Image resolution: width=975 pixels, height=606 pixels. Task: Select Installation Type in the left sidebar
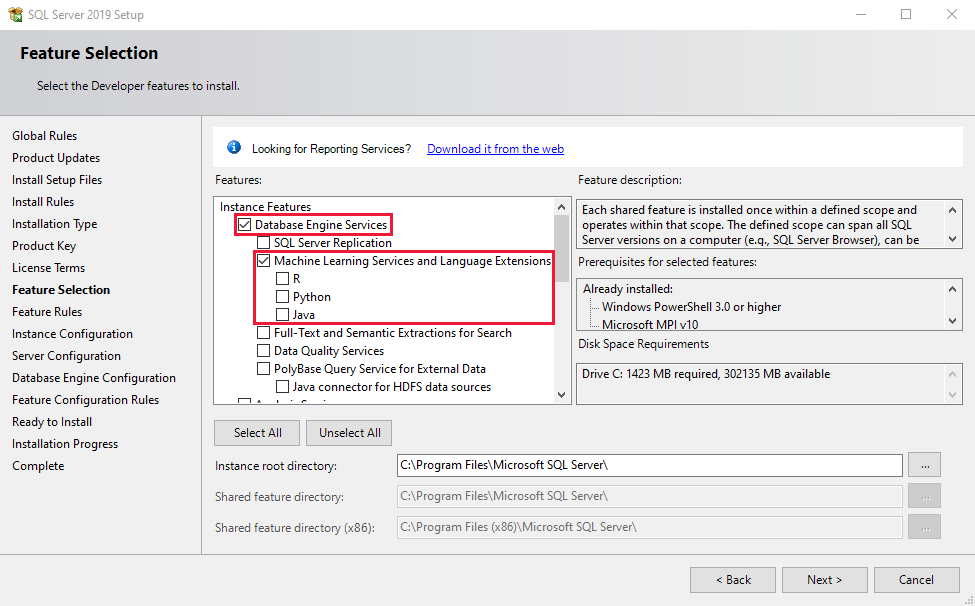click(x=54, y=223)
